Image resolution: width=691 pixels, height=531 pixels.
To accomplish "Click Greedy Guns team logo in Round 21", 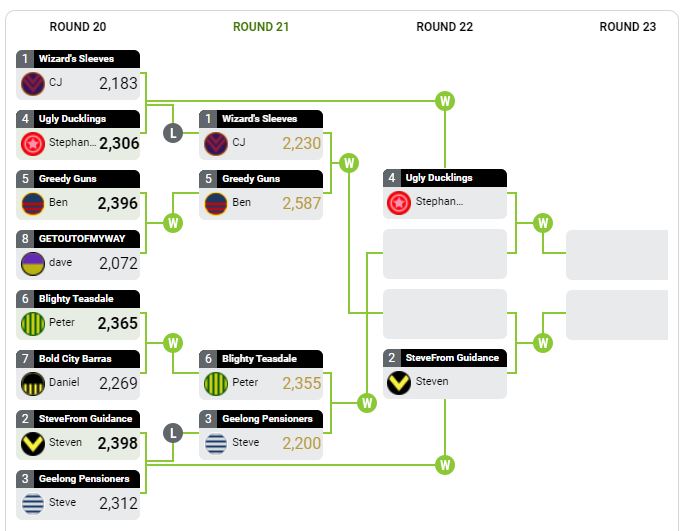I will tap(216, 203).
